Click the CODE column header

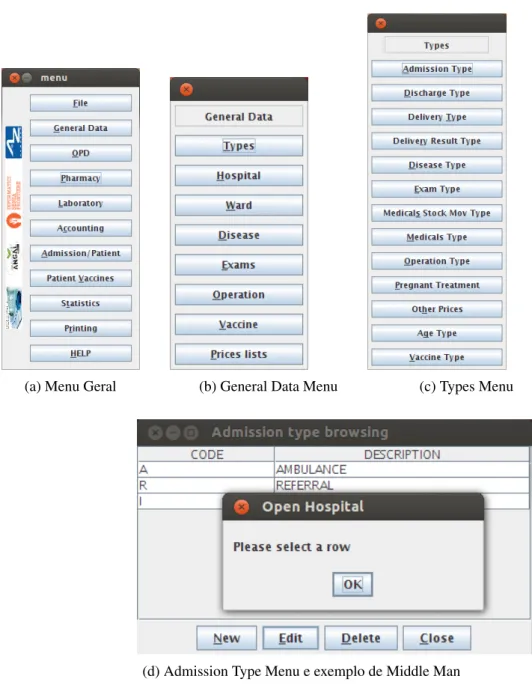(206, 454)
